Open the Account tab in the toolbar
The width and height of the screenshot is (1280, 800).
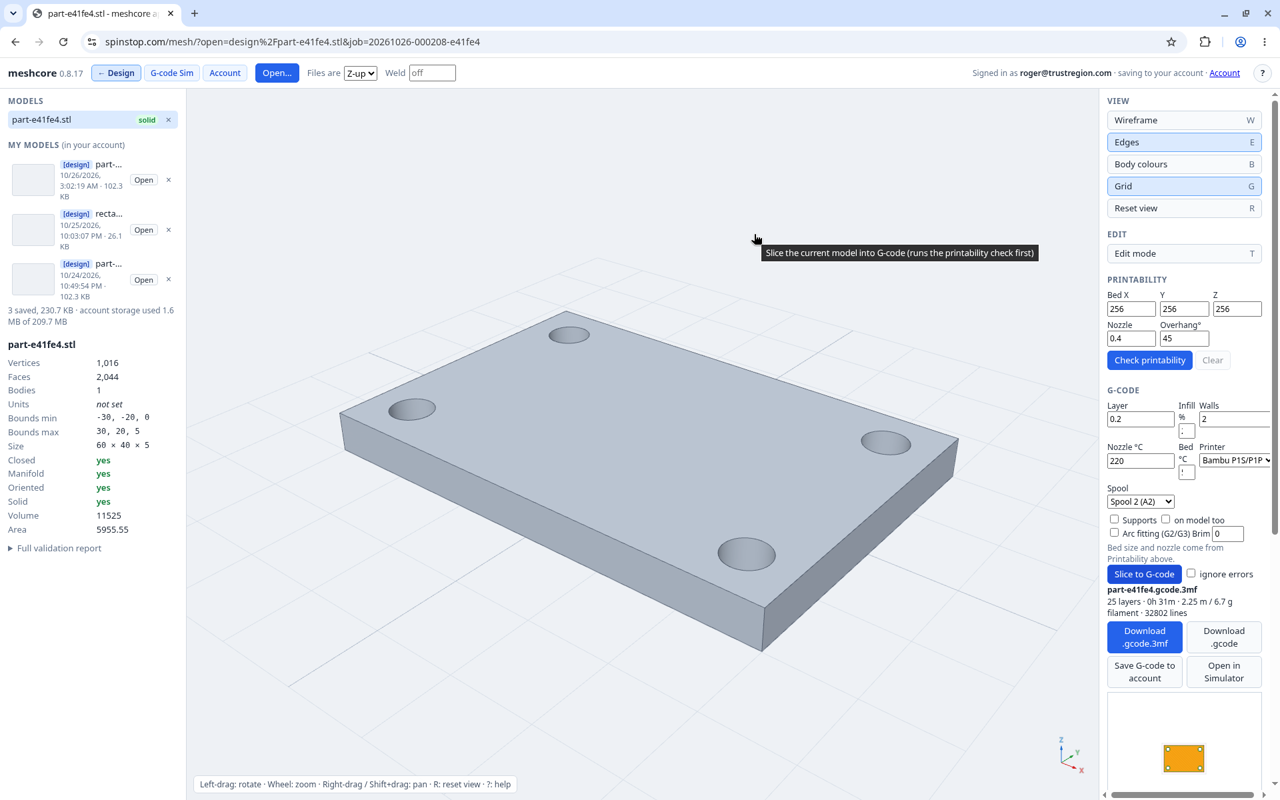225,73
